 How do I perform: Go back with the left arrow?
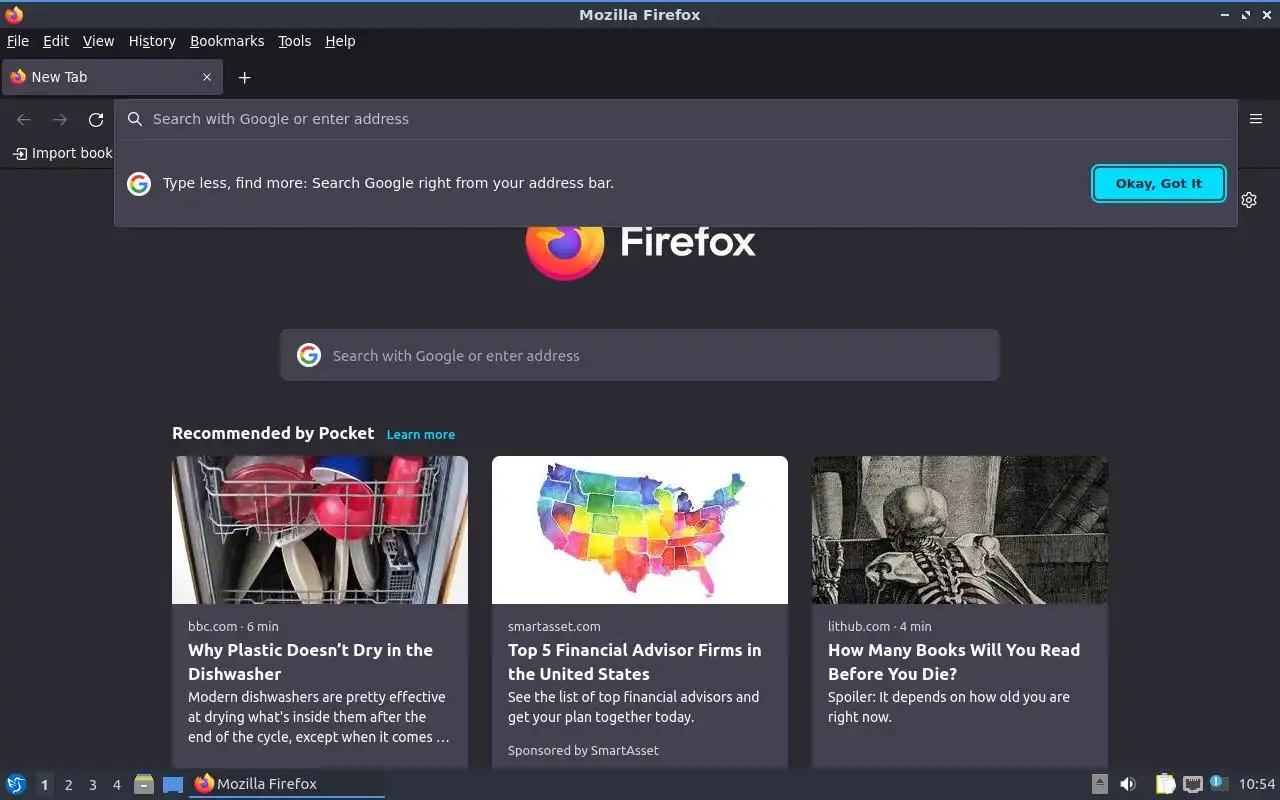click(24, 120)
